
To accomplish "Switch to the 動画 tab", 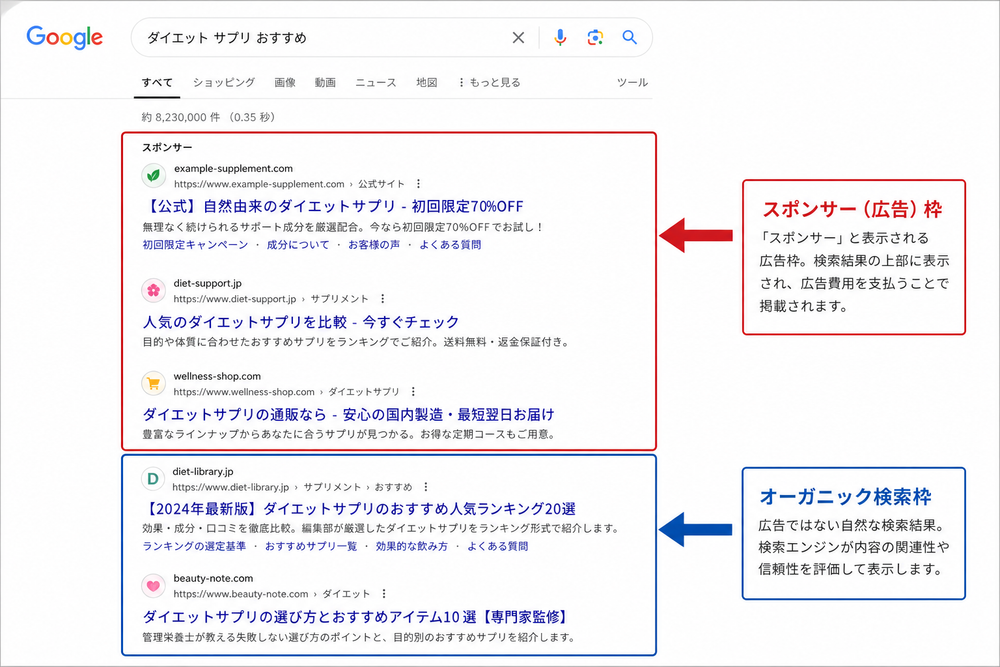I will coord(325,82).
